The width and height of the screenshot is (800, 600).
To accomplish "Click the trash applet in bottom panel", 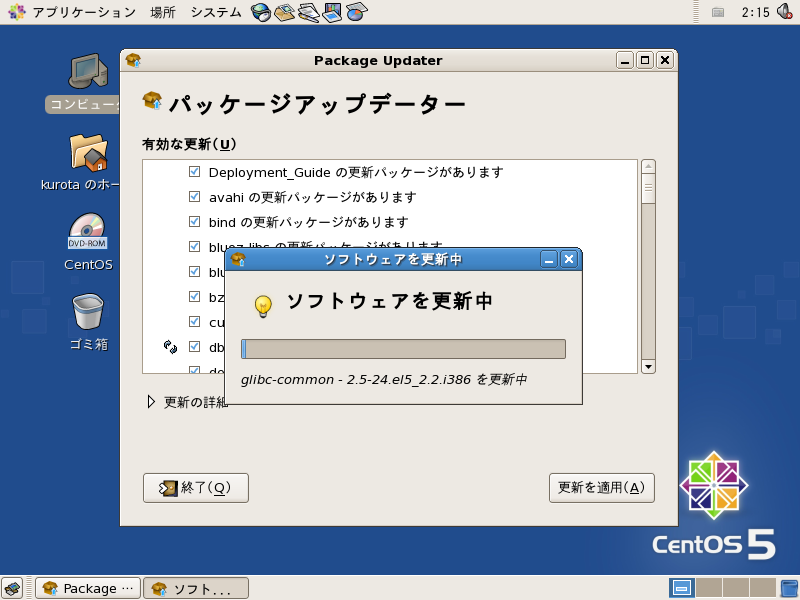I will tap(789, 588).
